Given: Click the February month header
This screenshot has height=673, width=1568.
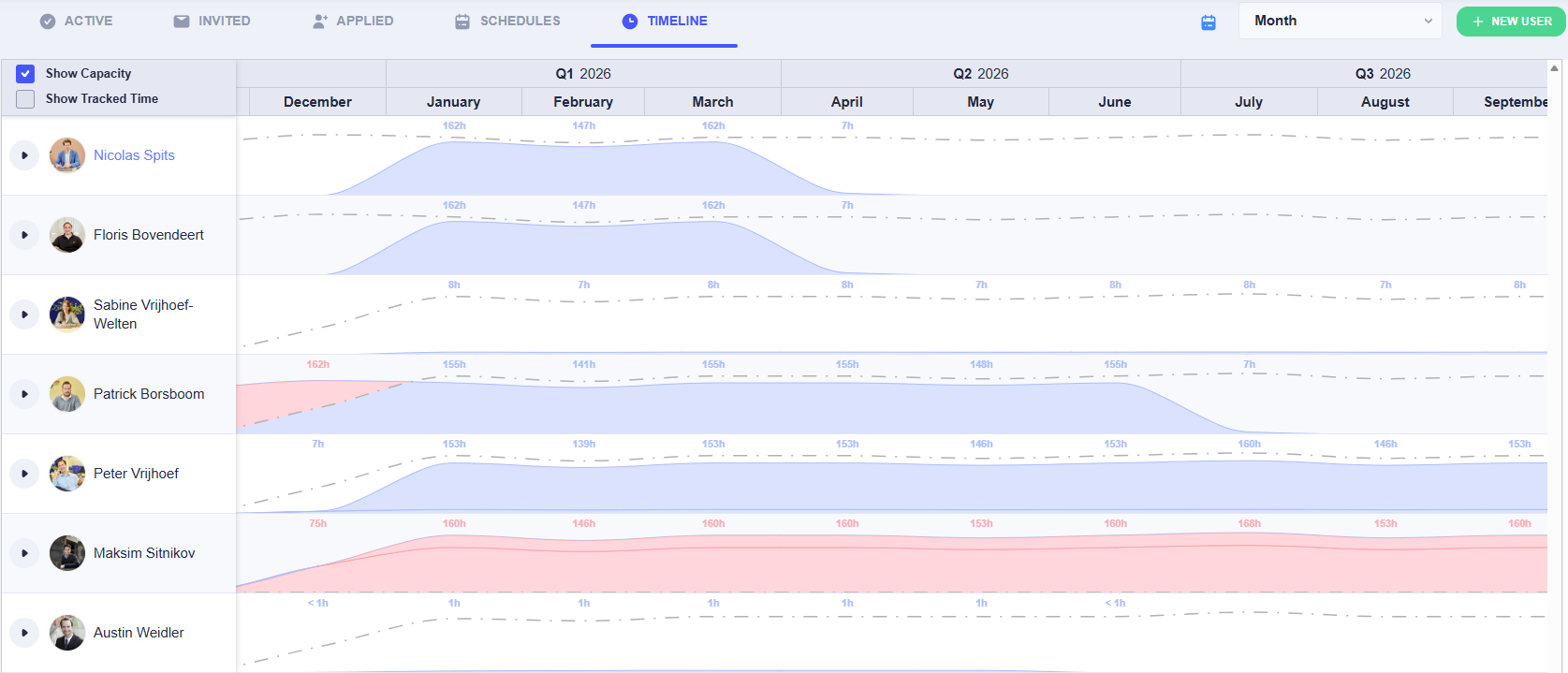Looking at the screenshot, I should (583, 102).
